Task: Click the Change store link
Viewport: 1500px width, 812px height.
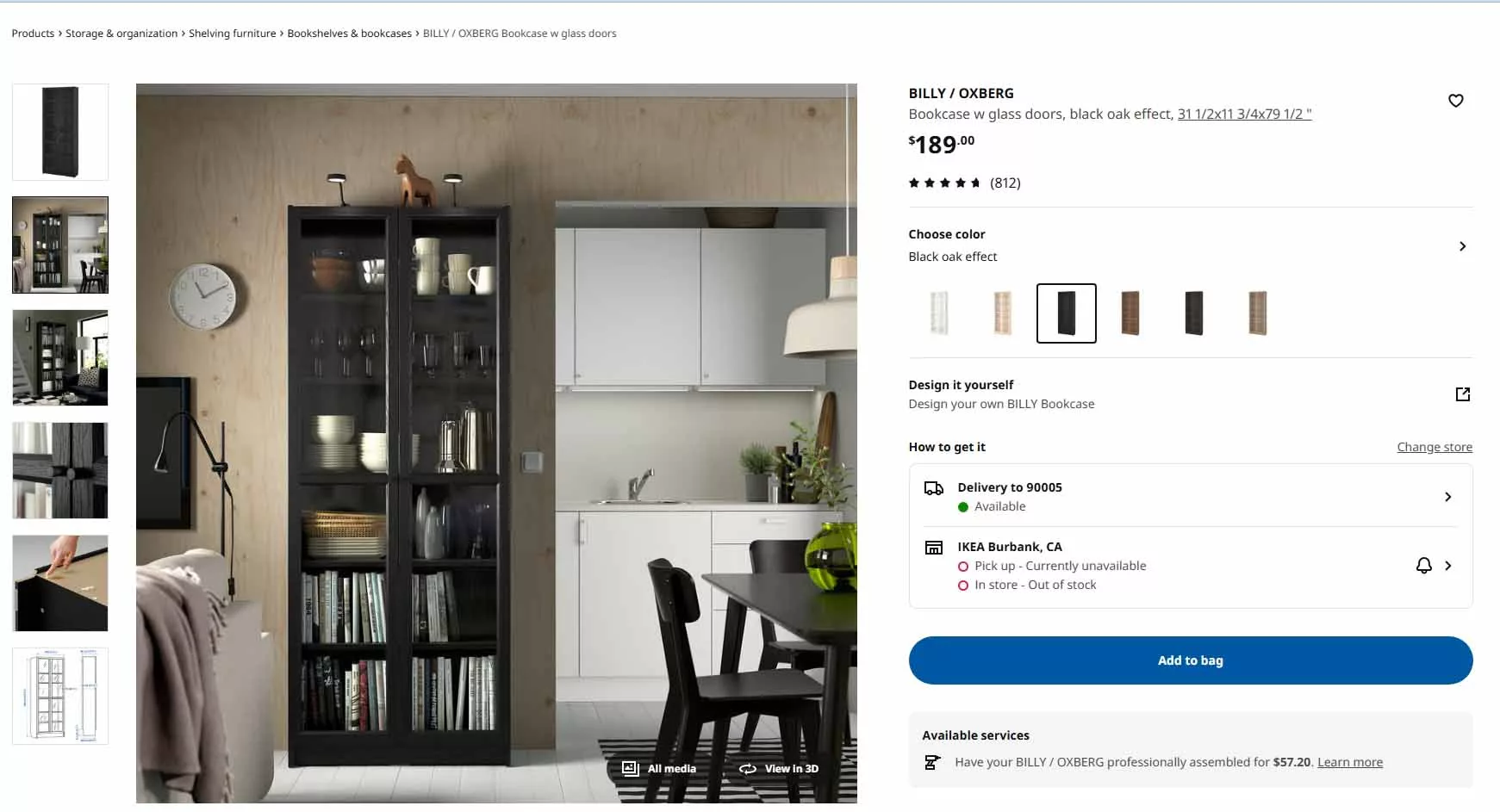Action: tap(1434, 447)
